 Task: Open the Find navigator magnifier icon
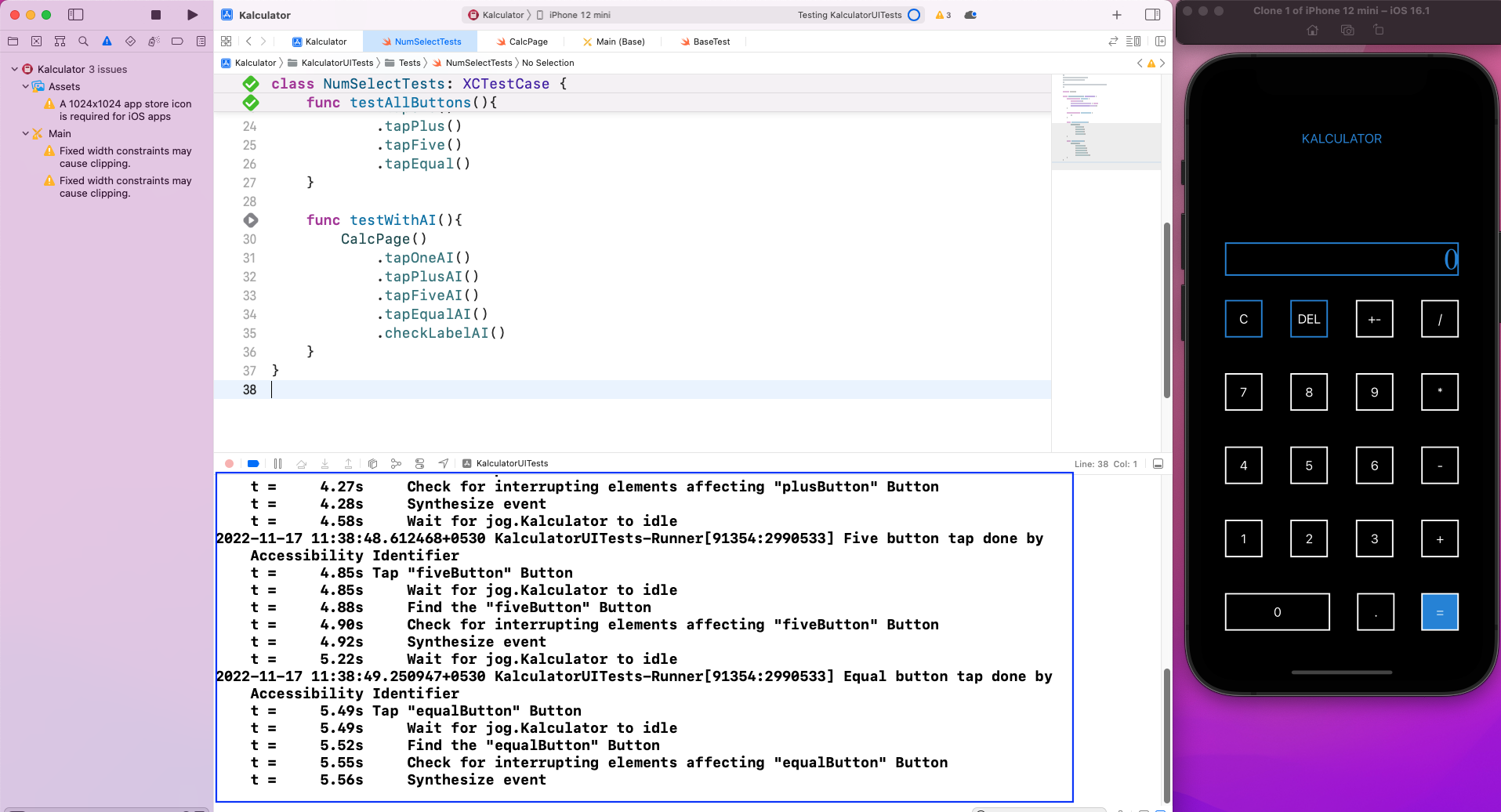tap(83, 42)
